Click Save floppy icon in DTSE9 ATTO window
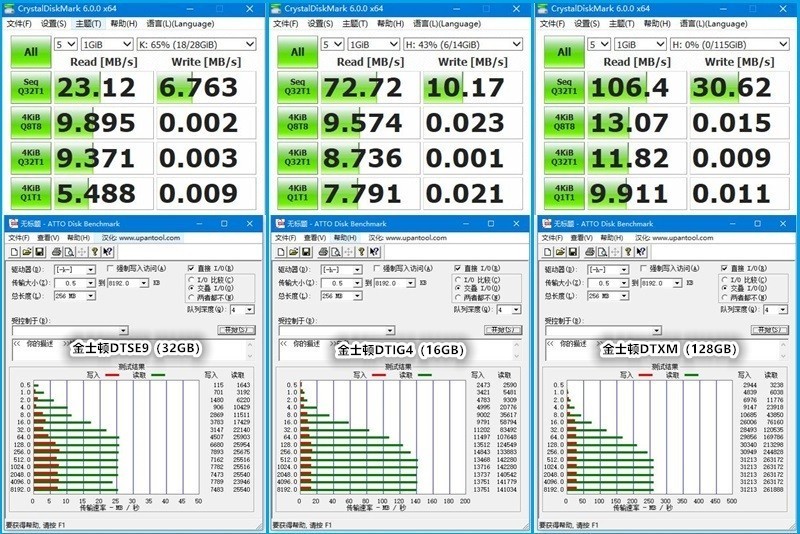Screen dimensions: 800x534 (x=39, y=251)
